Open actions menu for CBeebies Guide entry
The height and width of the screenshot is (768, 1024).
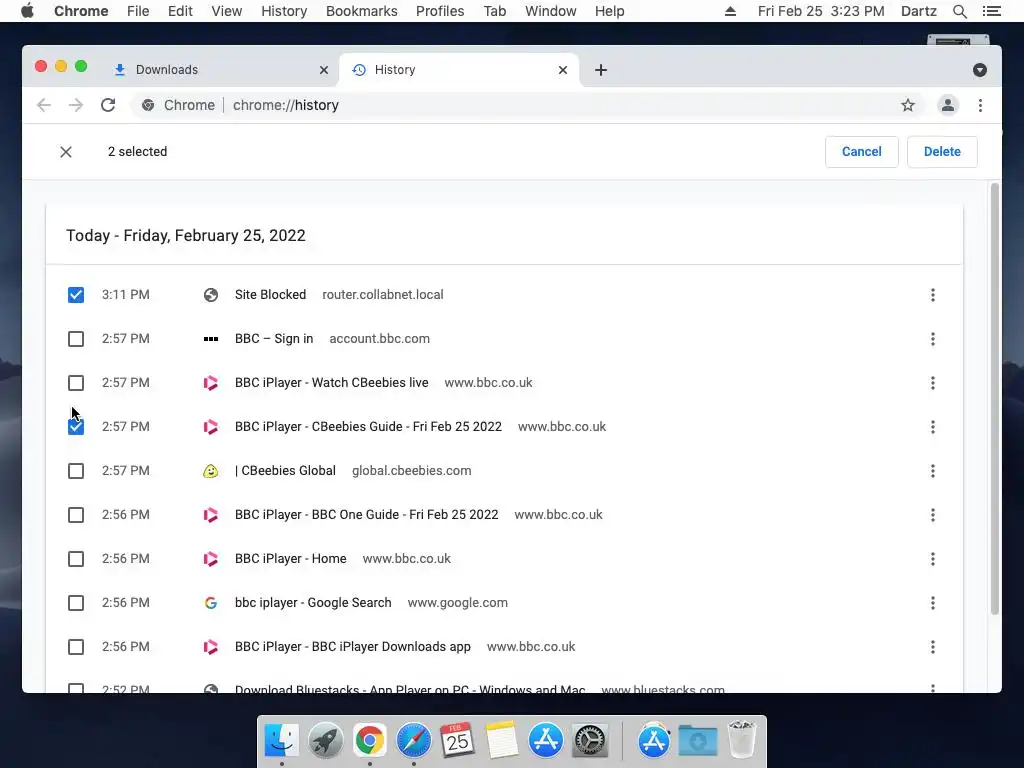(x=933, y=427)
